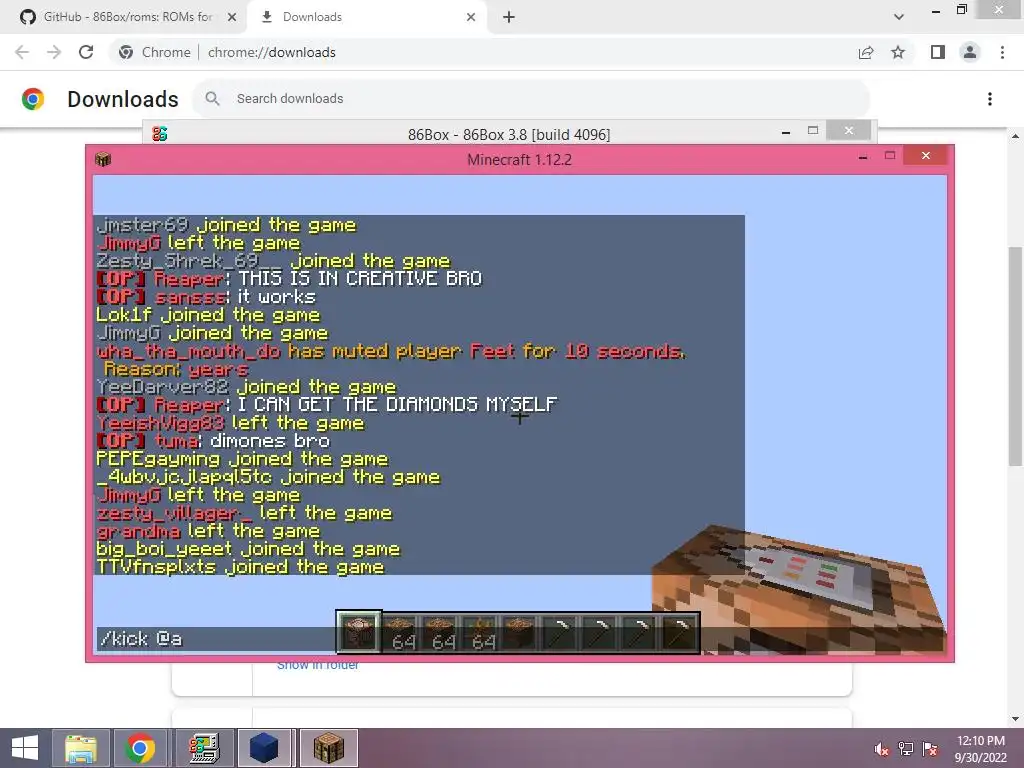The height and width of the screenshot is (768, 1024).
Task: Click the network tray icon
Action: pyautogui.click(x=906, y=749)
